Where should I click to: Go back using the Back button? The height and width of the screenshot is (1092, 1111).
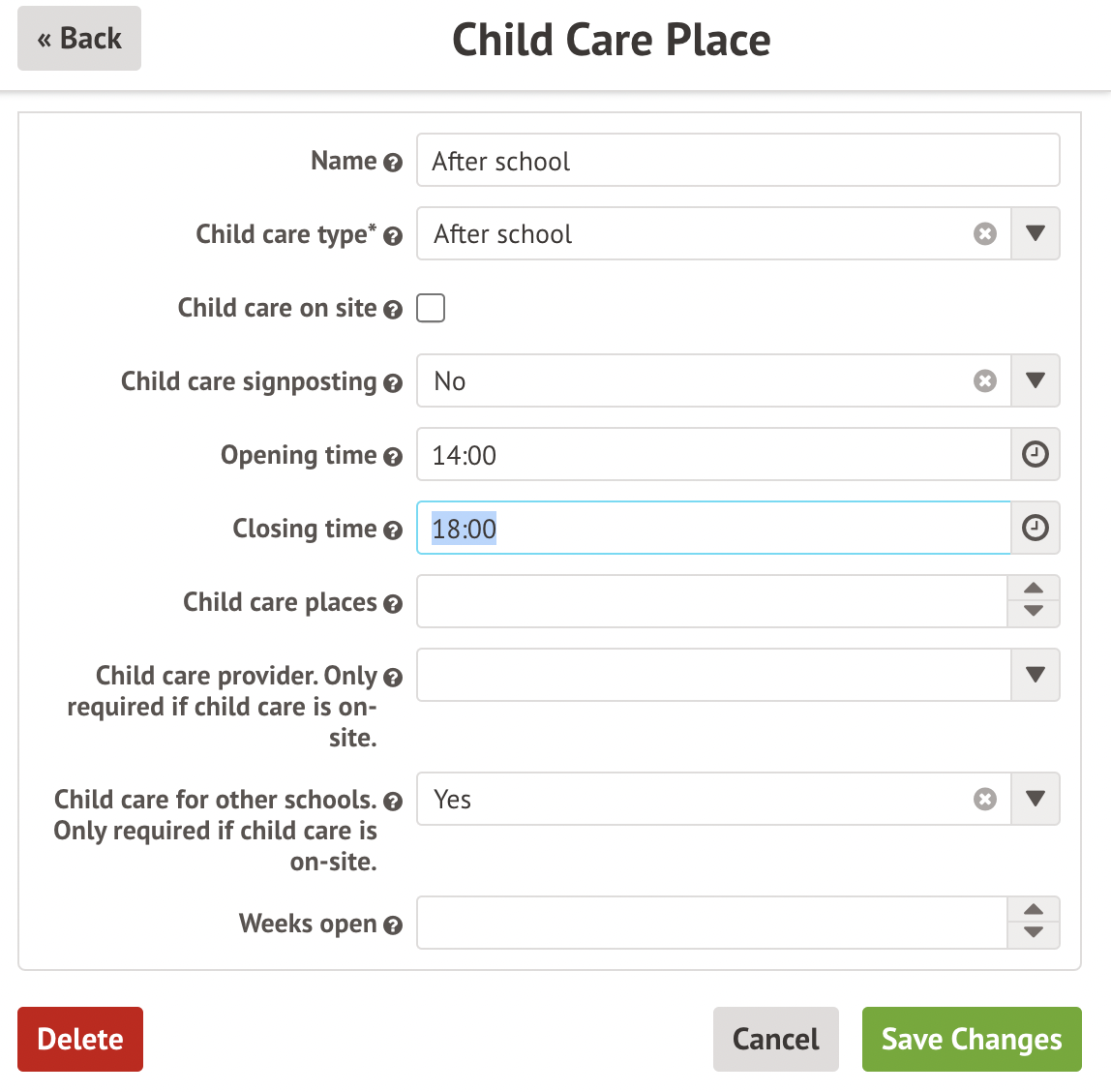[x=79, y=39]
